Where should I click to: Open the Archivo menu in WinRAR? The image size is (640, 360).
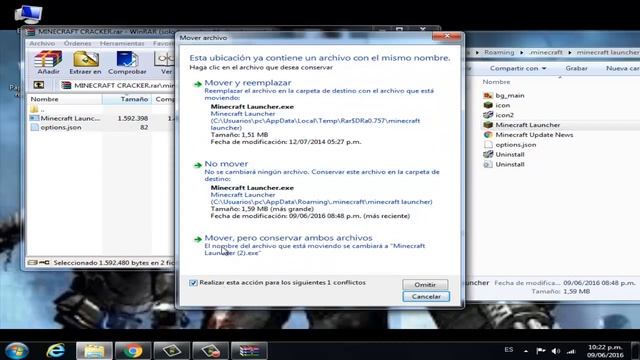42,43
